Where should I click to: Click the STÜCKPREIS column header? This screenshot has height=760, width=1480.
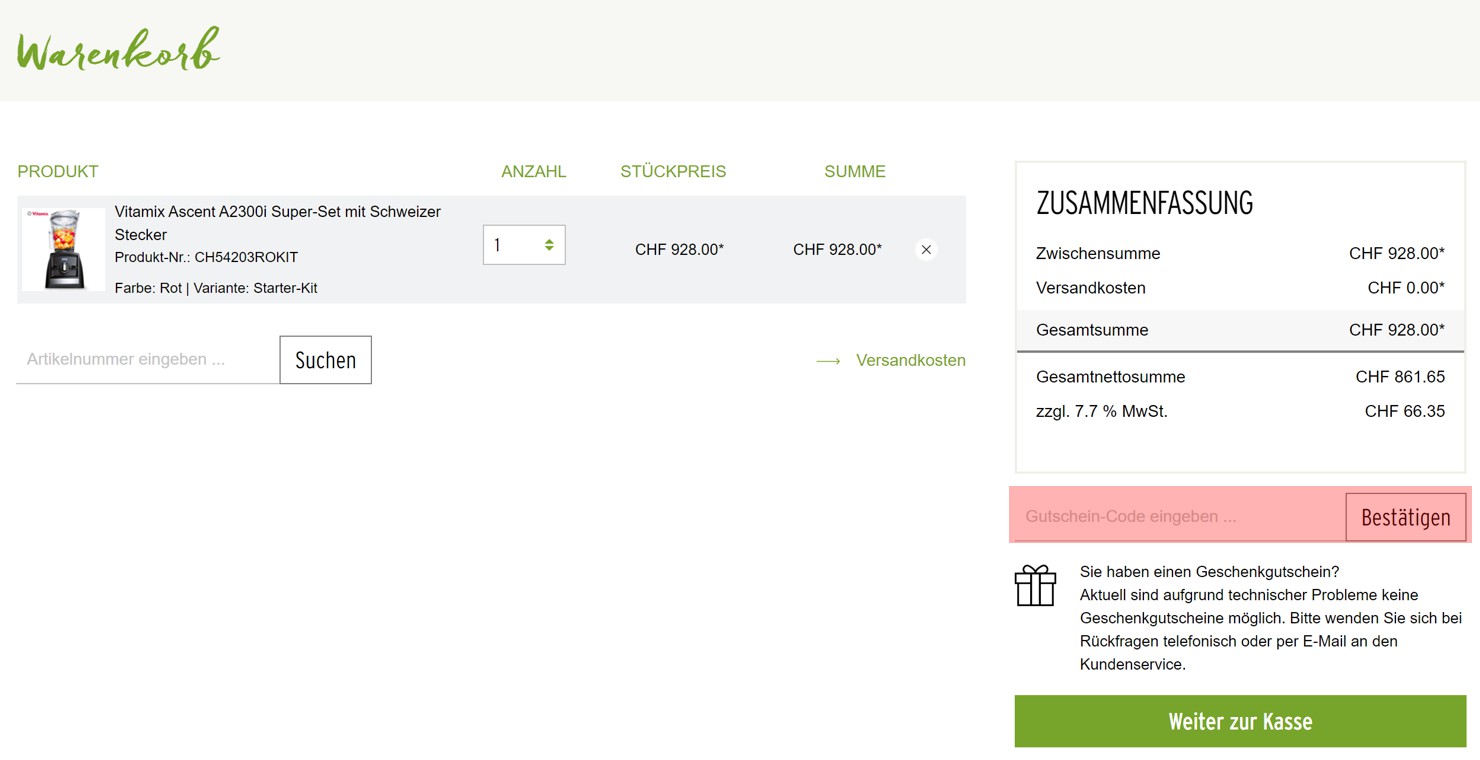pyautogui.click(x=673, y=172)
